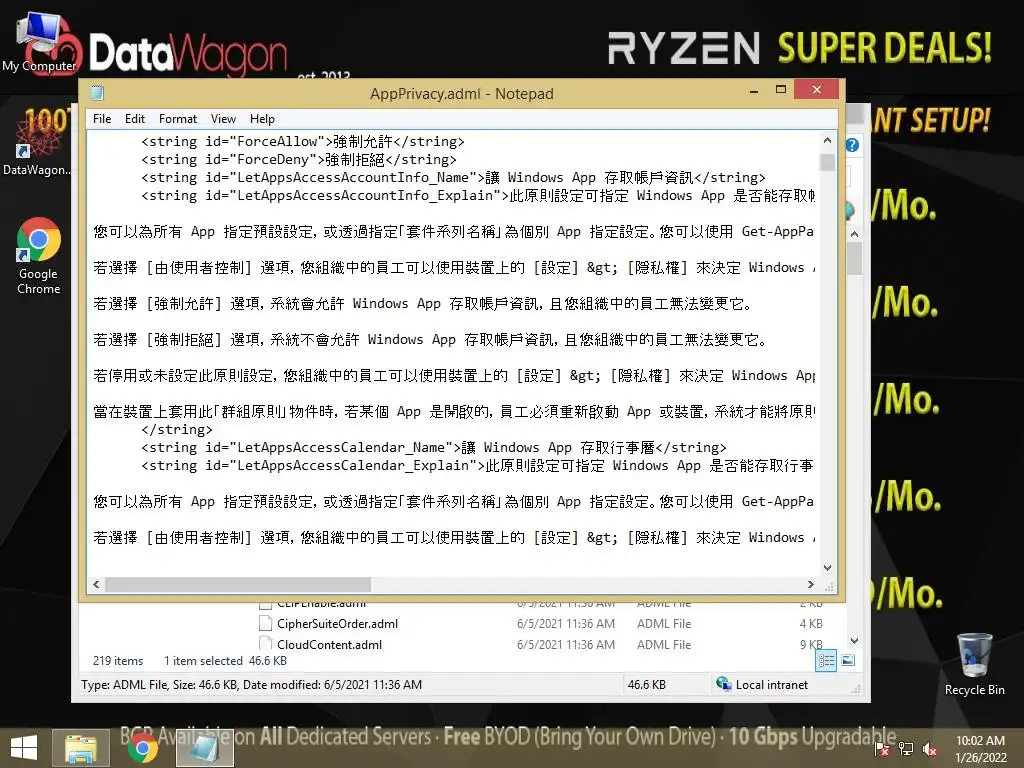Viewport: 1024px width, 768px height.
Task: Switch Explorer to details view icon
Action: [825, 661]
